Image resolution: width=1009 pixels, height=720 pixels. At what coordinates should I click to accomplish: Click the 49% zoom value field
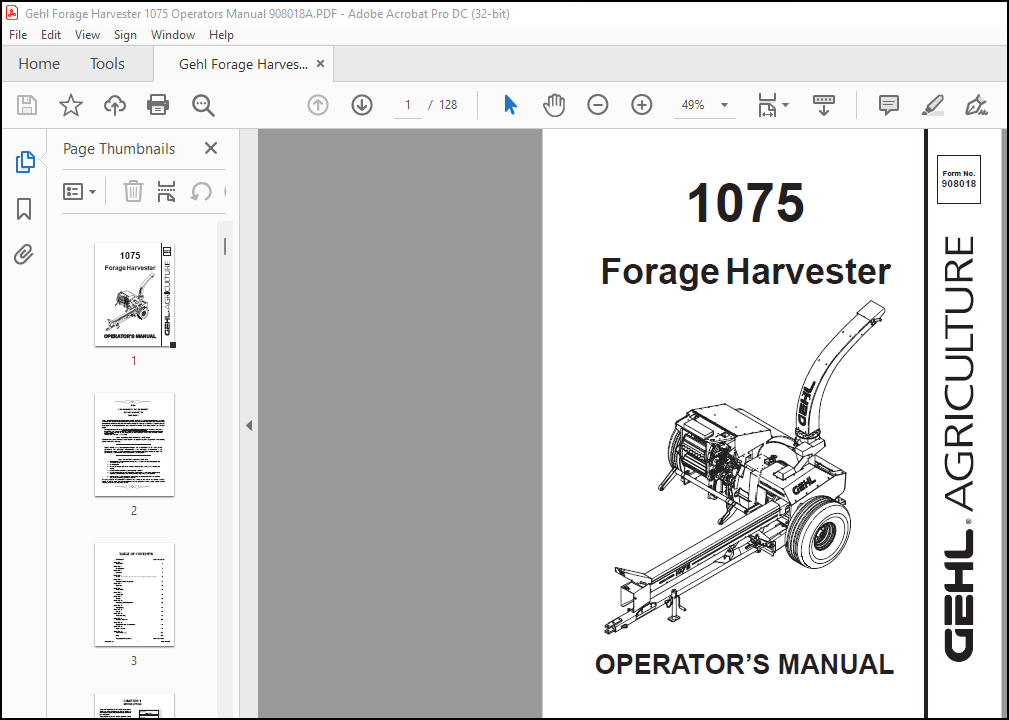[694, 105]
